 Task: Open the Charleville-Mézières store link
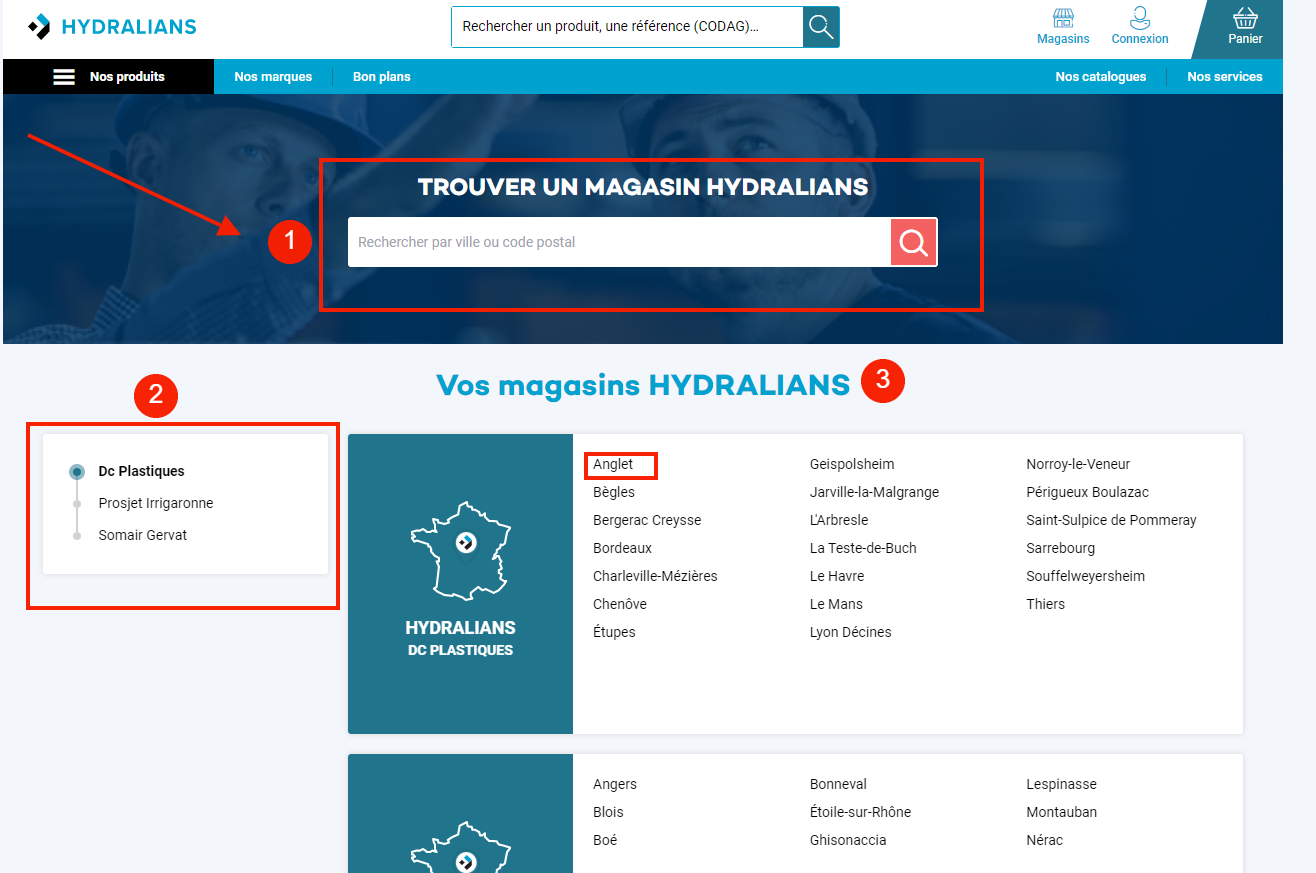655,576
